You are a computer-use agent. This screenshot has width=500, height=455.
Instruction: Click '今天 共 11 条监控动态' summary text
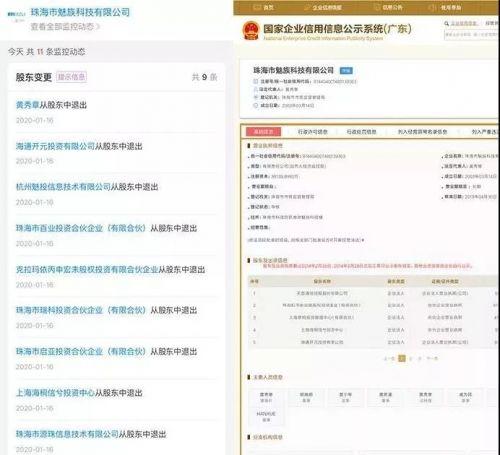point(47,52)
